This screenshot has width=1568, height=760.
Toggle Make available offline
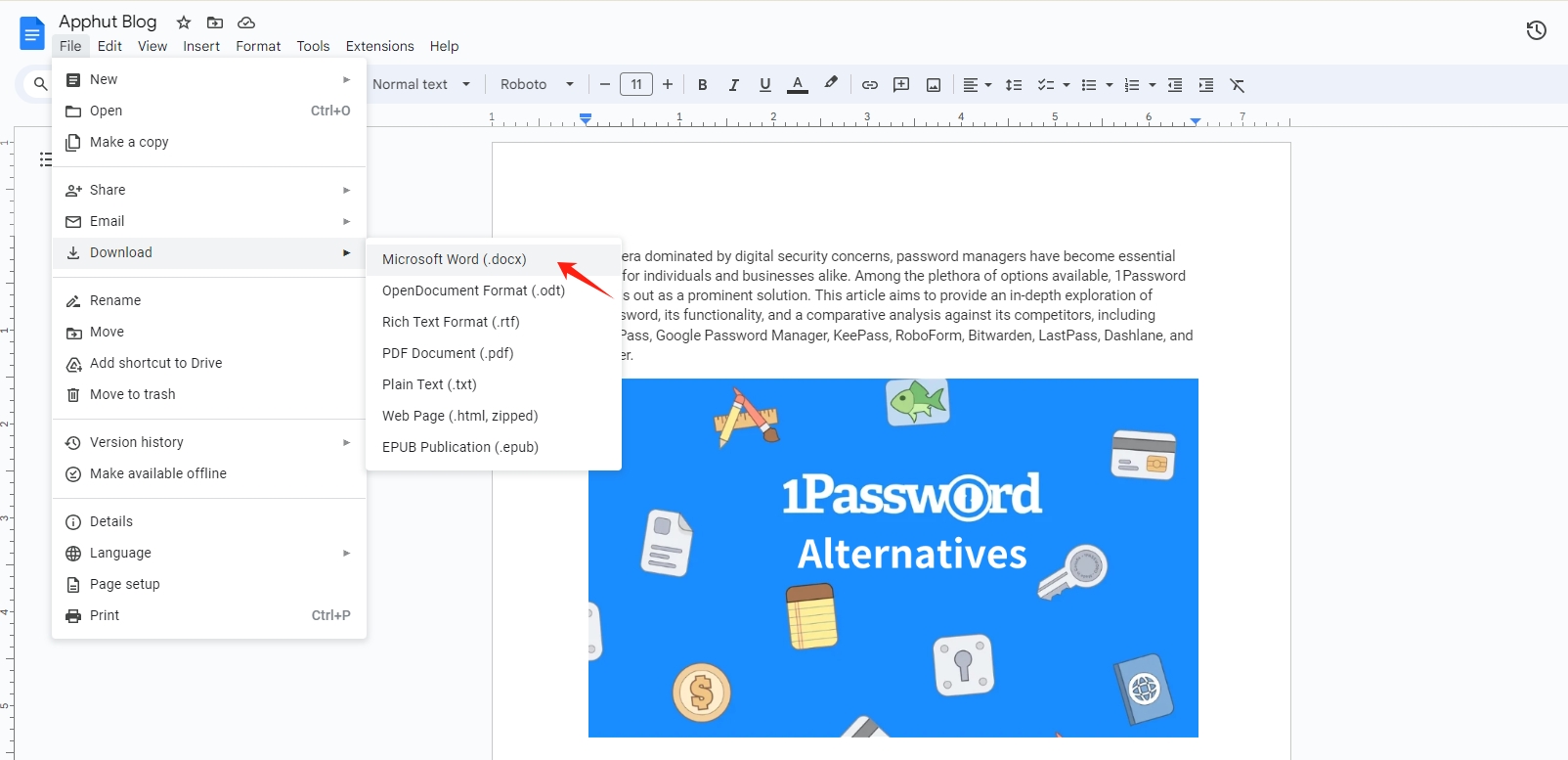pos(209,473)
